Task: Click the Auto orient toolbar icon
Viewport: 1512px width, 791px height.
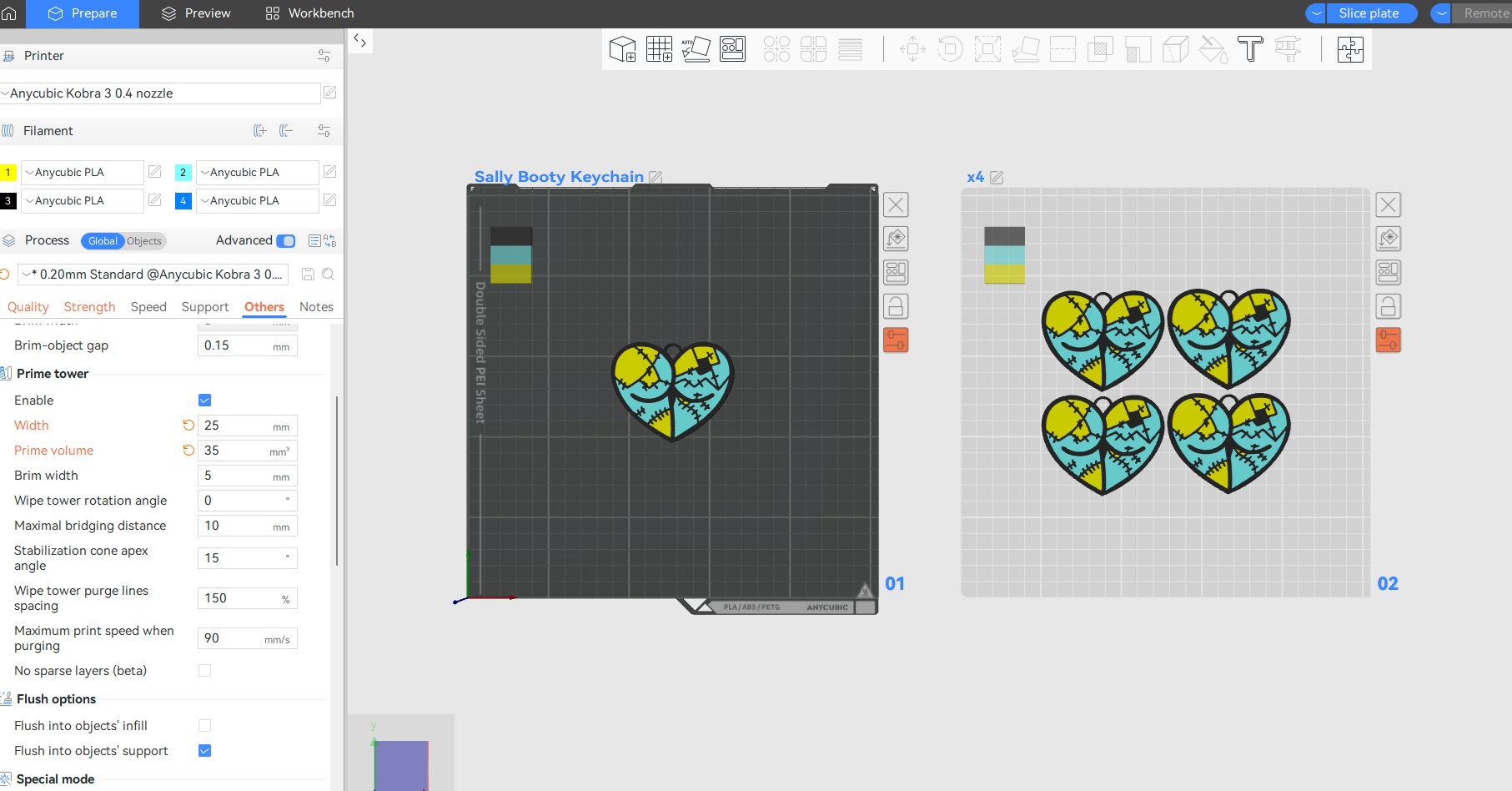Action: click(x=696, y=49)
